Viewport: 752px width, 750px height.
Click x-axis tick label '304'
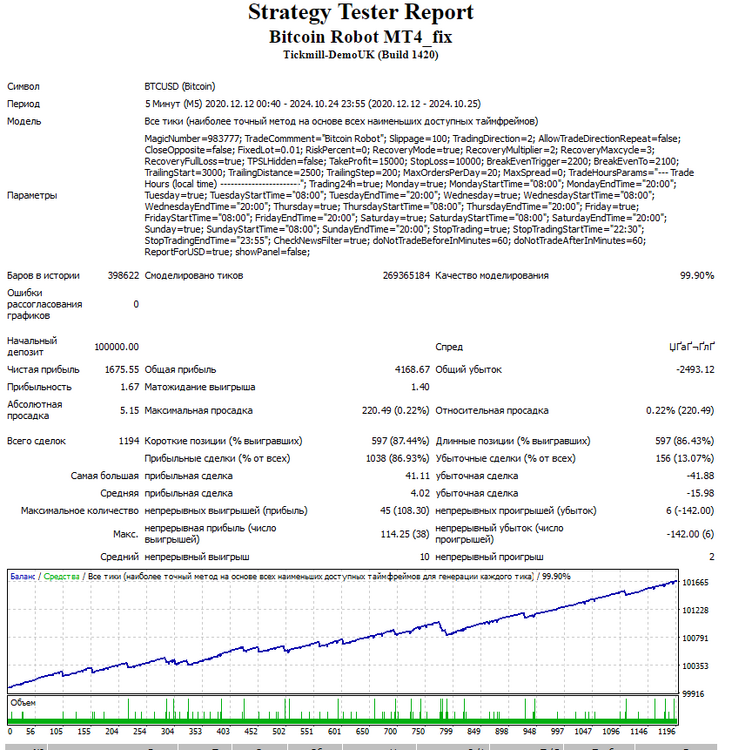click(167, 731)
